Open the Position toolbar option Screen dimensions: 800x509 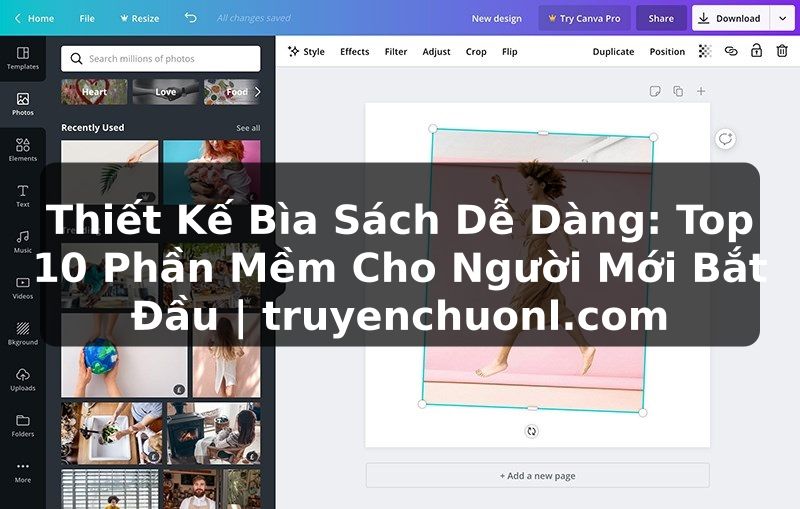click(x=667, y=52)
